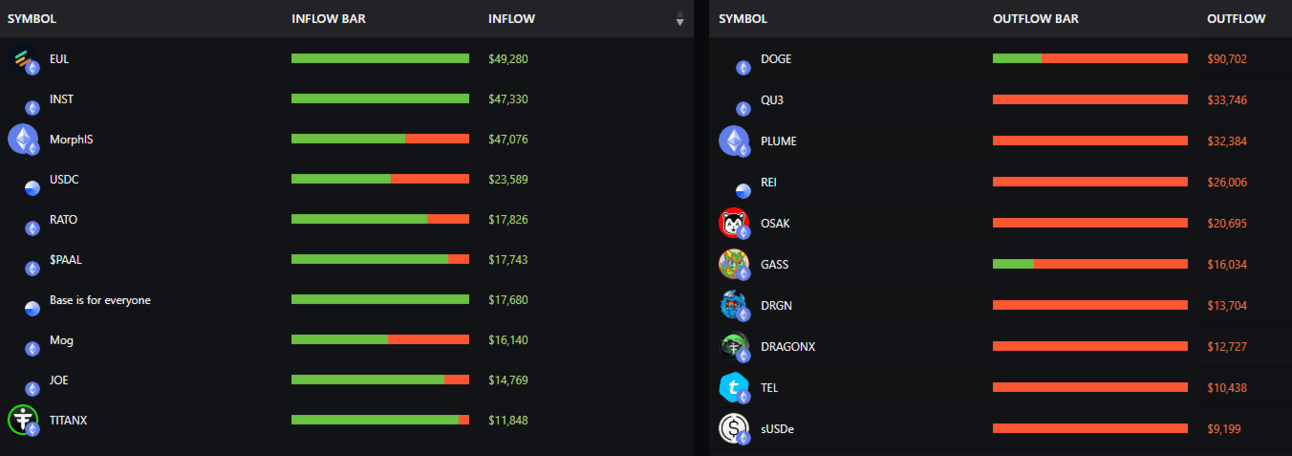Click the $14,769 inflow value
Viewport: 1292px width, 456px height.
(508, 380)
